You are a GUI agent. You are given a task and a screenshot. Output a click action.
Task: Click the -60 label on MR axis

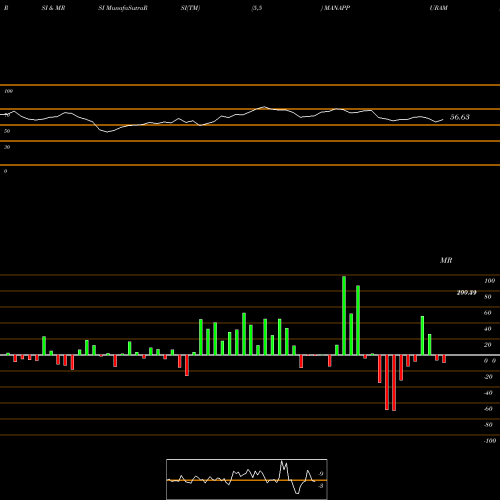tap(488, 409)
